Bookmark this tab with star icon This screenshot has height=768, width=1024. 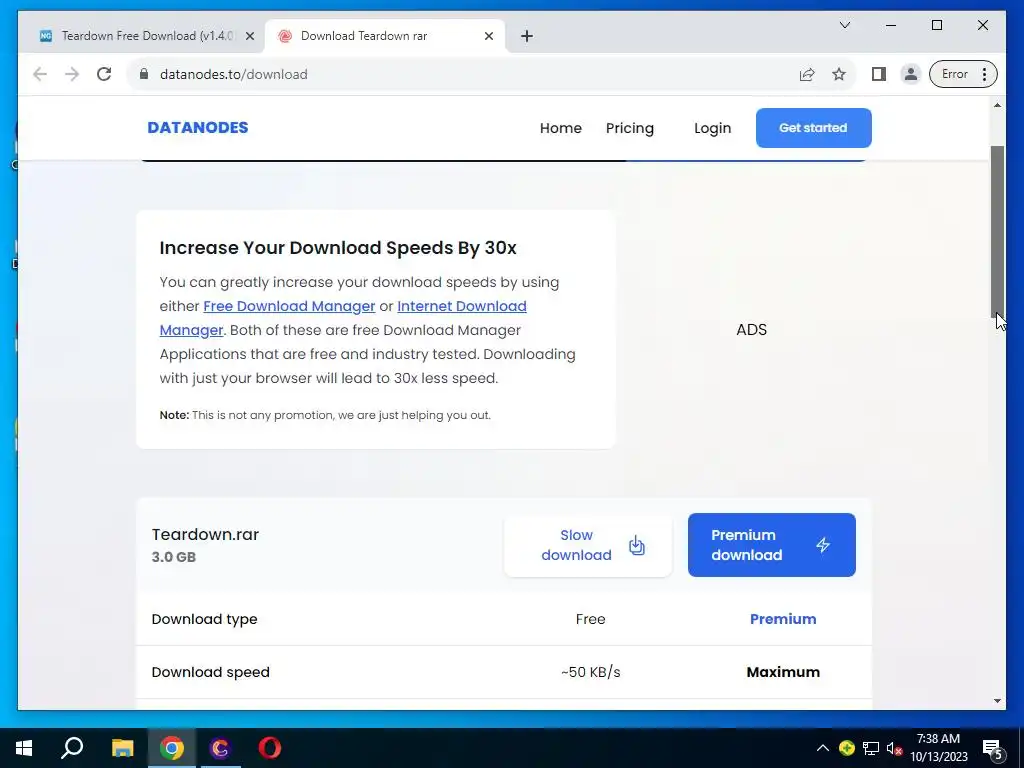(839, 74)
